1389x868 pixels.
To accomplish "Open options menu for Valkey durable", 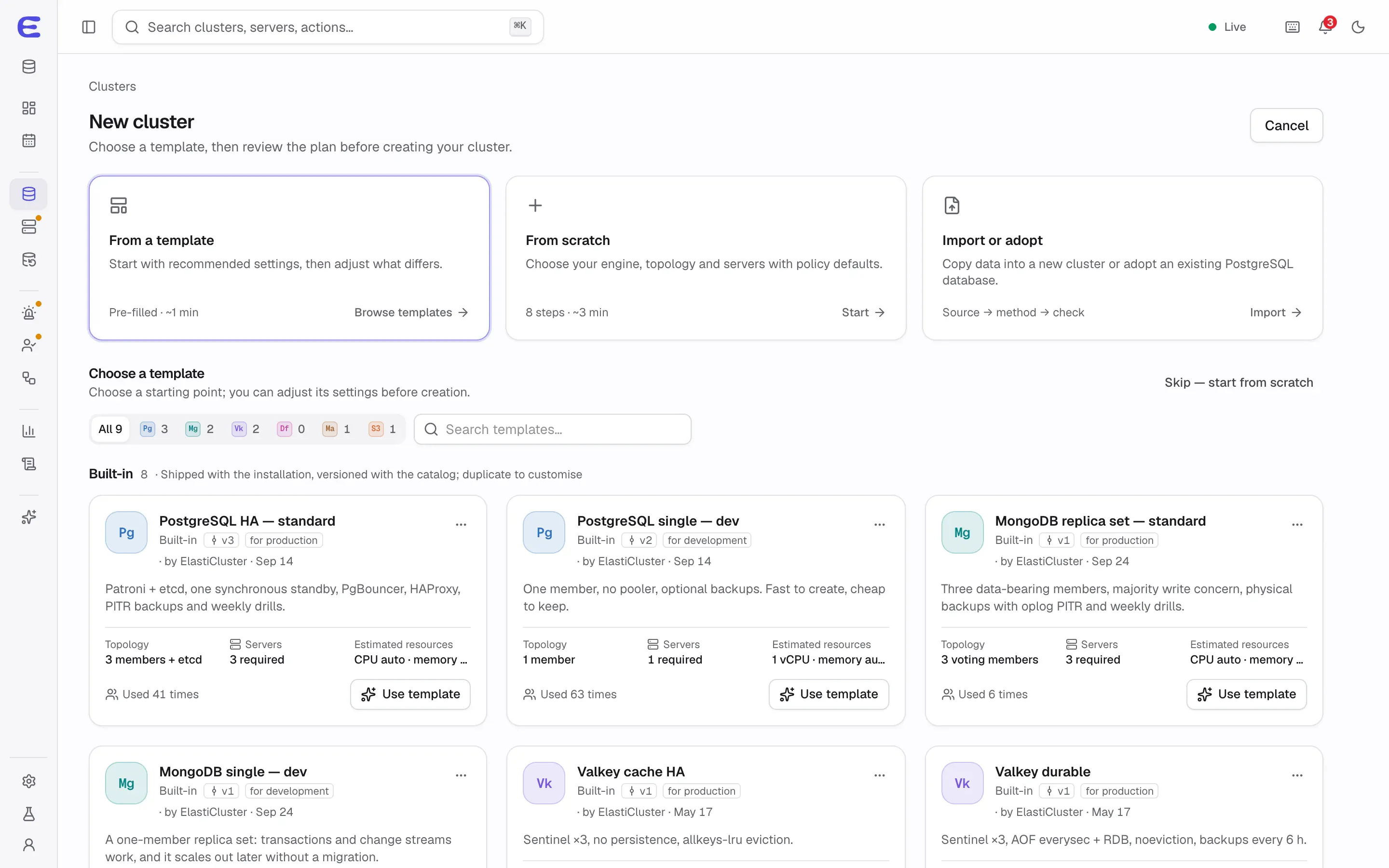I will pos(1297,775).
